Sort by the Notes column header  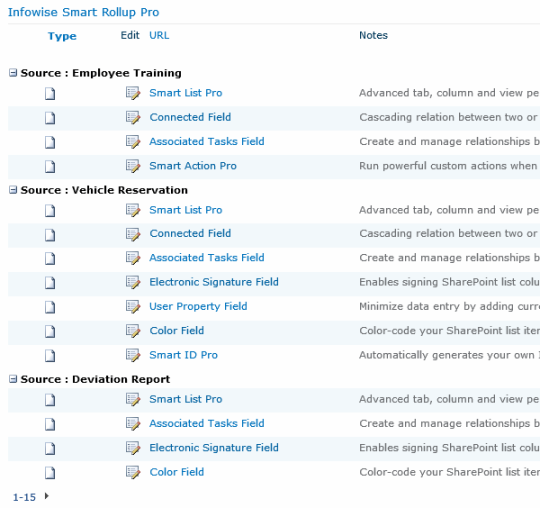coord(373,35)
